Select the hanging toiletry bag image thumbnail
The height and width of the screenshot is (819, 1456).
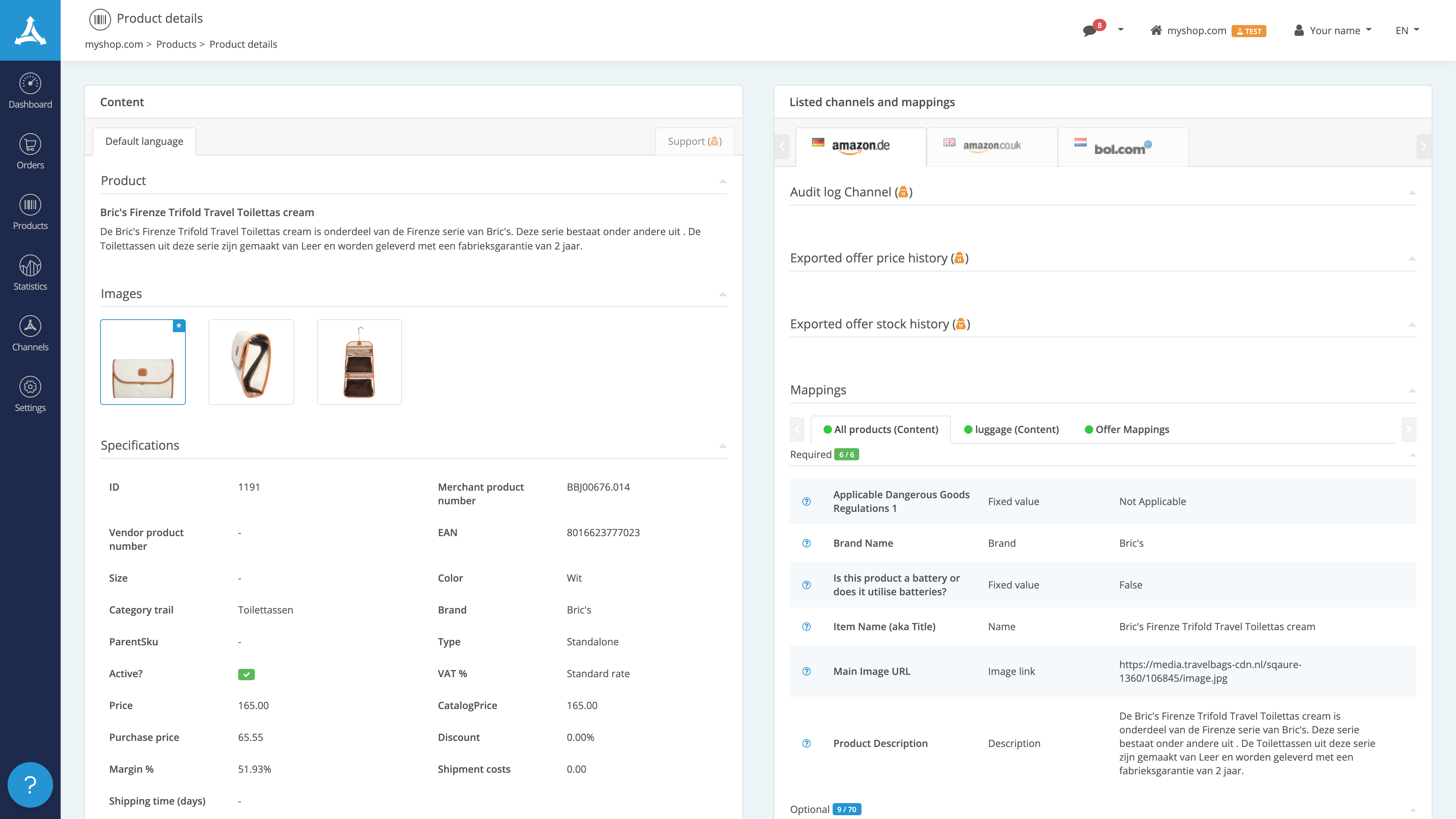(x=359, y=362)
